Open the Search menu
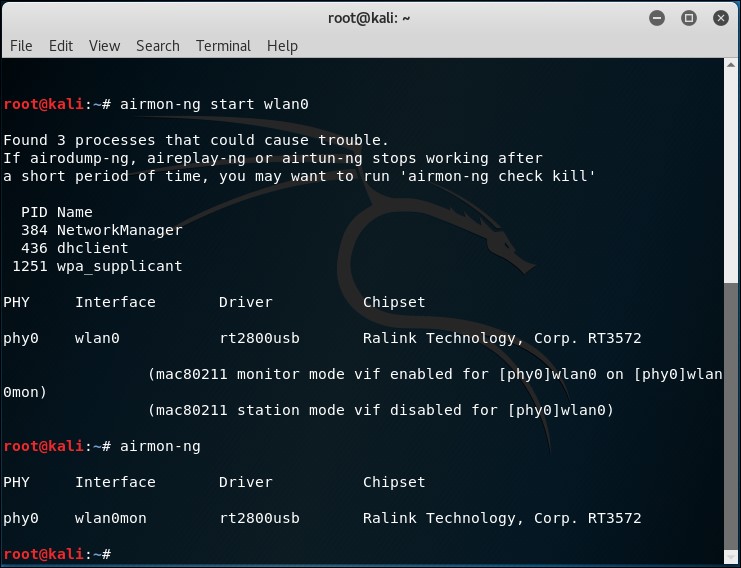This screenshot has height=568, width=741. pos(158,46)
